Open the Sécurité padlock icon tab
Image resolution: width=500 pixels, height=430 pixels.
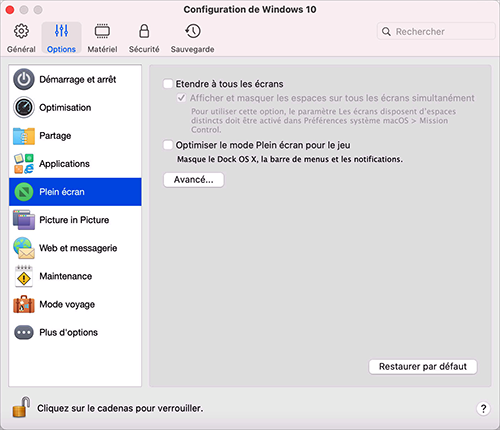tap(144, 31)
